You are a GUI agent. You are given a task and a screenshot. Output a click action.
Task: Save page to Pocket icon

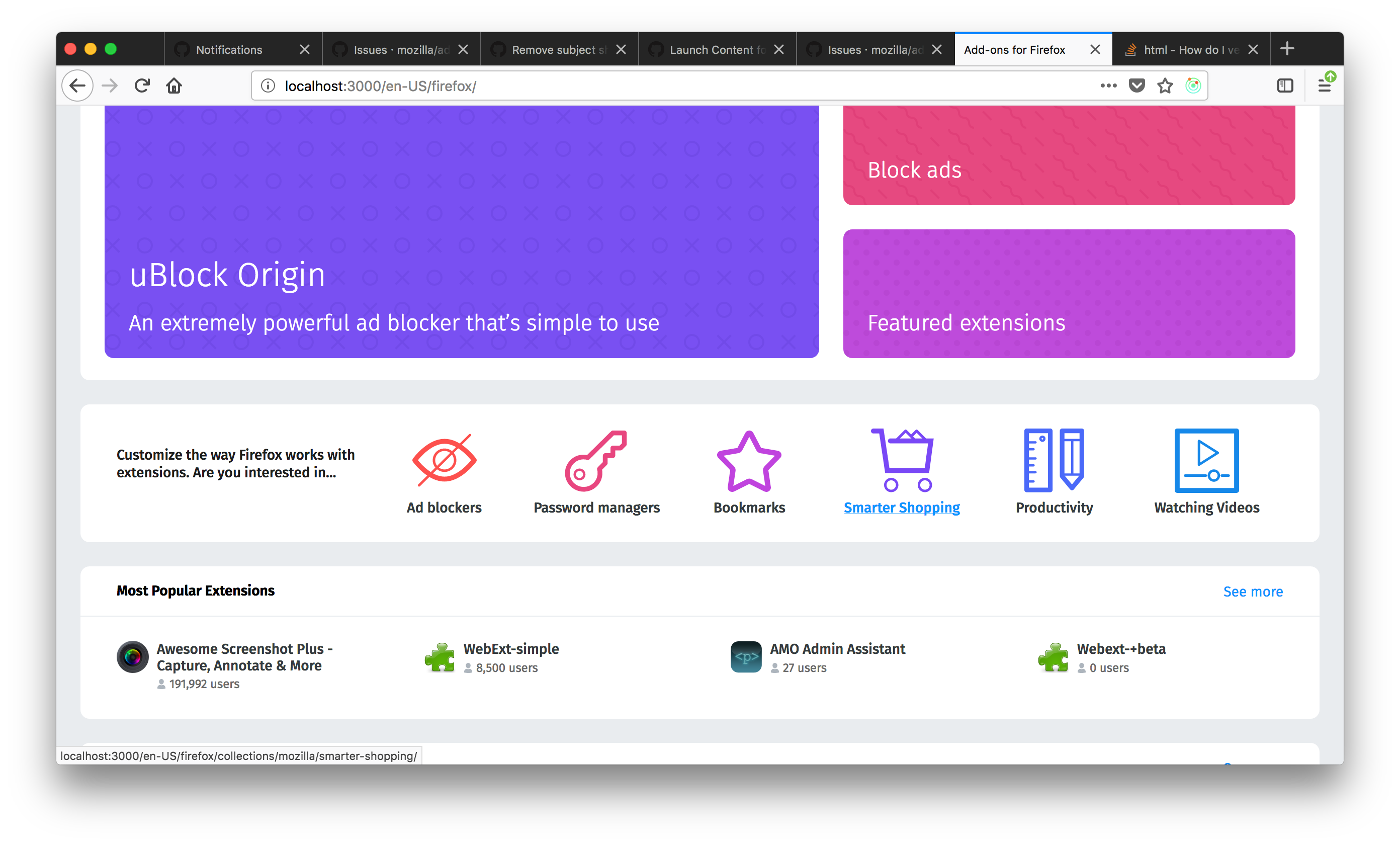(x=1136, y=86)
